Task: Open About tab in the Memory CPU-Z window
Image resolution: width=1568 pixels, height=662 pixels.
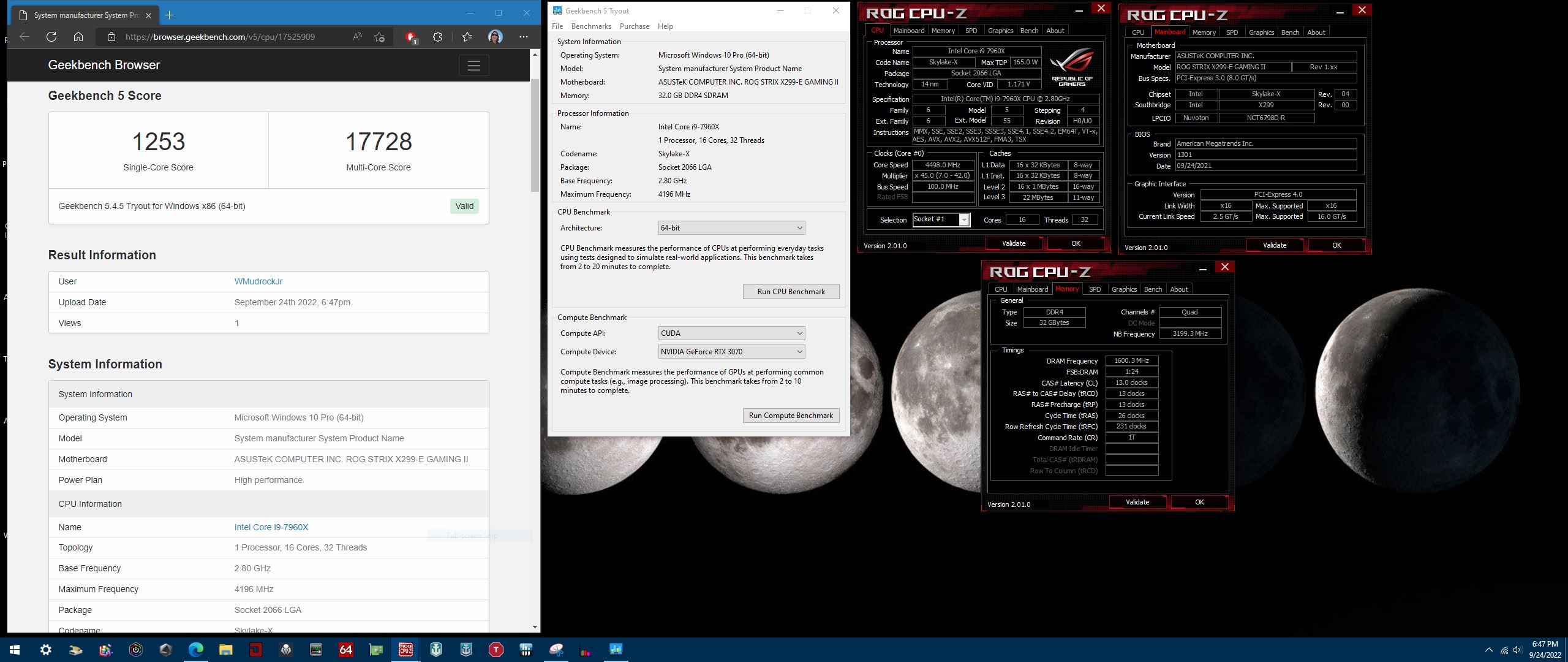Action: (x=1179, y=289)
